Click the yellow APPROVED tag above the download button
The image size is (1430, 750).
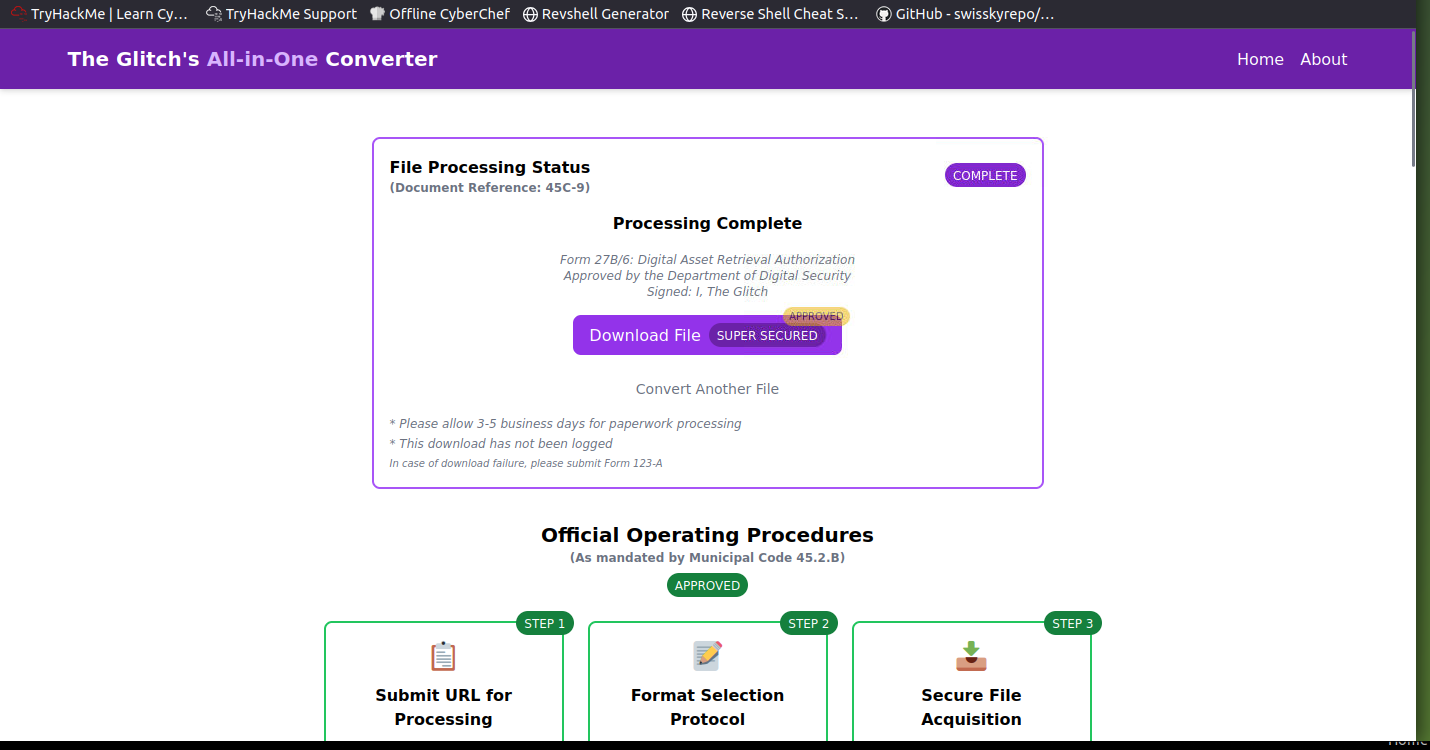[x=816, y=316]
